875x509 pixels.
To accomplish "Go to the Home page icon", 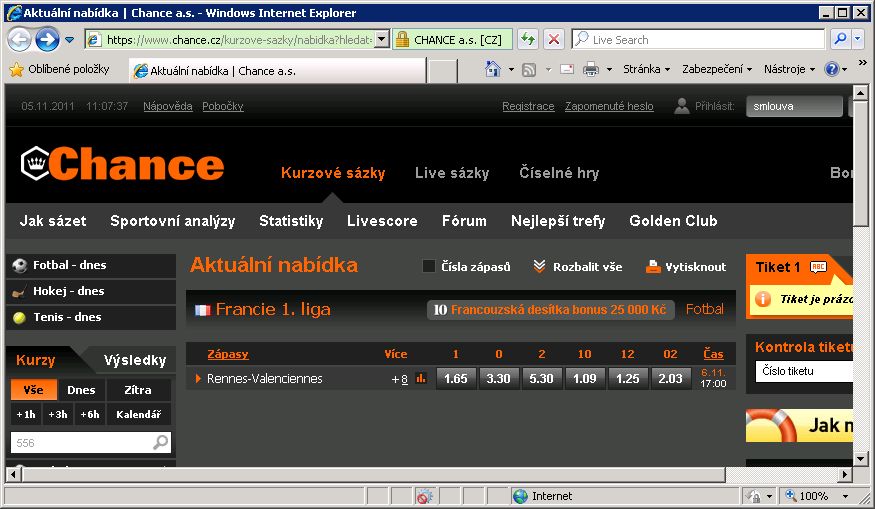I will [493, 69].
